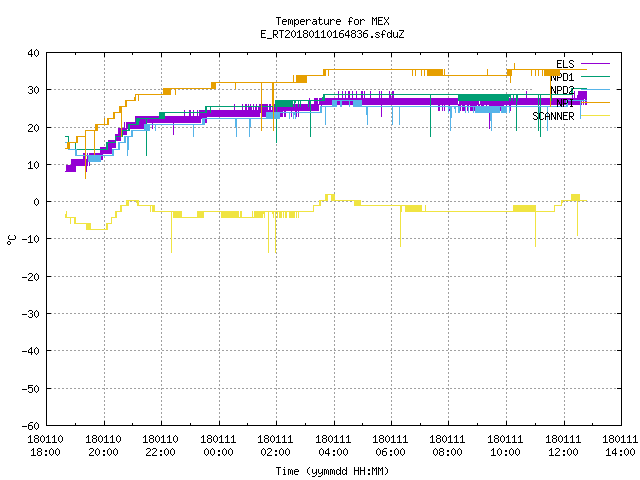Click the x-axis tick 180110 20:00
Image resolution: width=640 pixels, height=480 pixels.
pyautogui.click(x=103, y=446)
